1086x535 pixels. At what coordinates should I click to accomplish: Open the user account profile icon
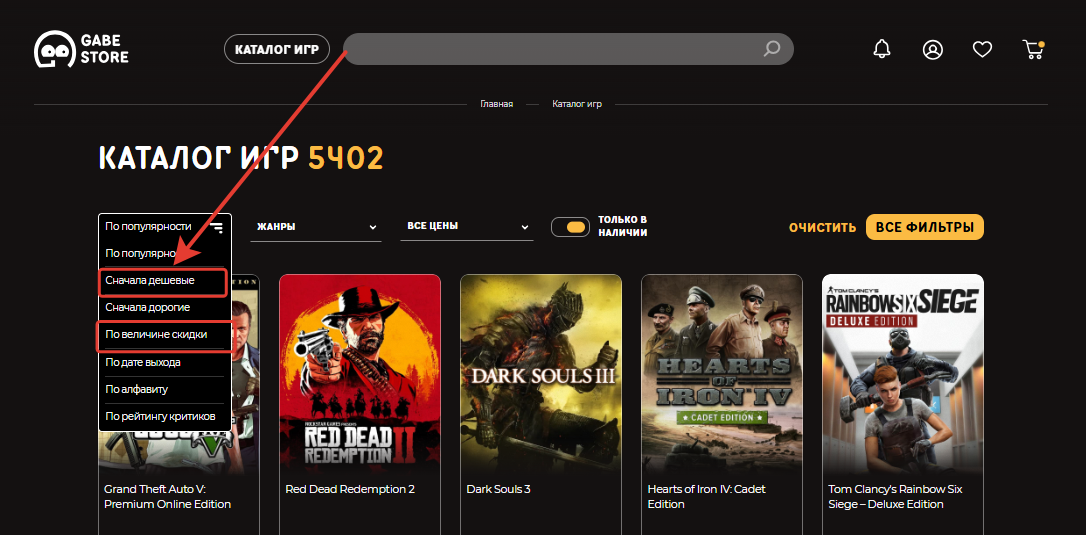tap(933, 49)
